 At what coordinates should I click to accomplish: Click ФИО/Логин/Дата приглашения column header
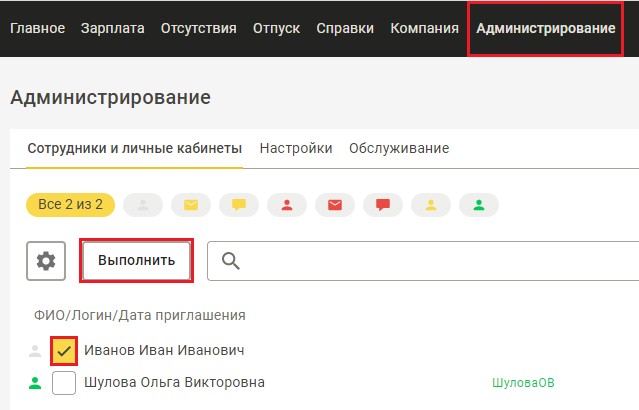click(140, 315)
